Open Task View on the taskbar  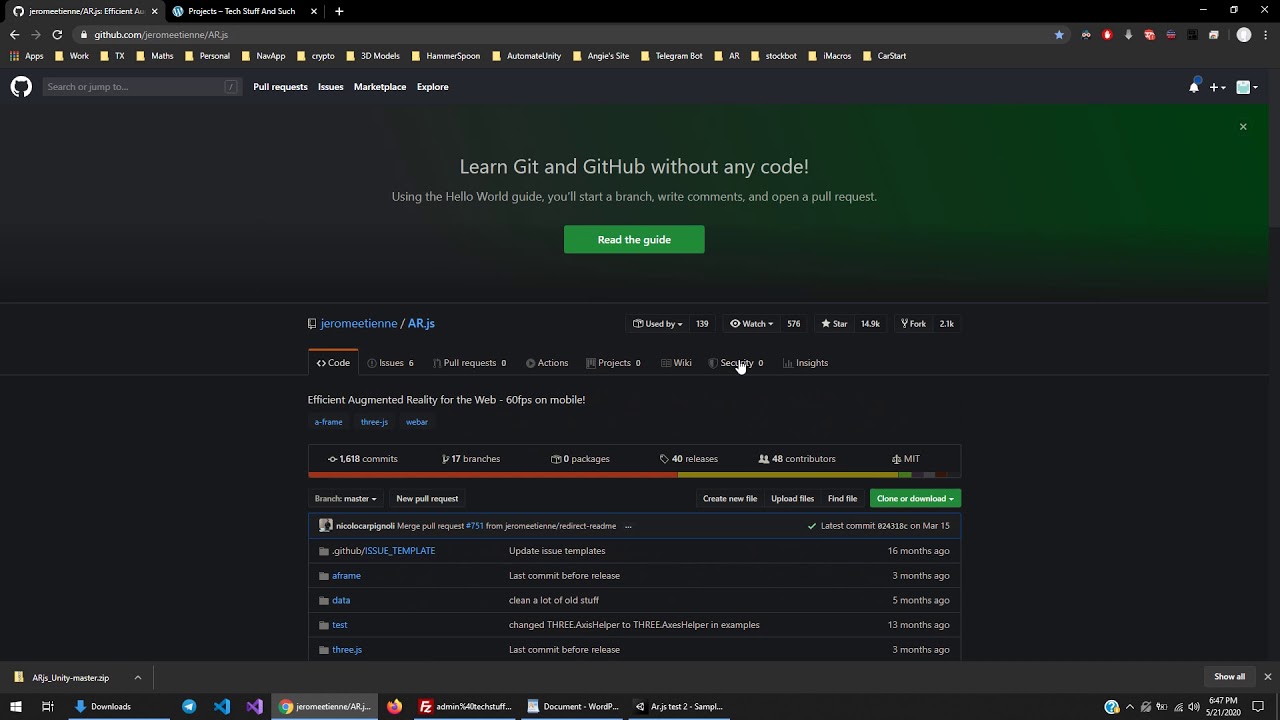[47, 706]
